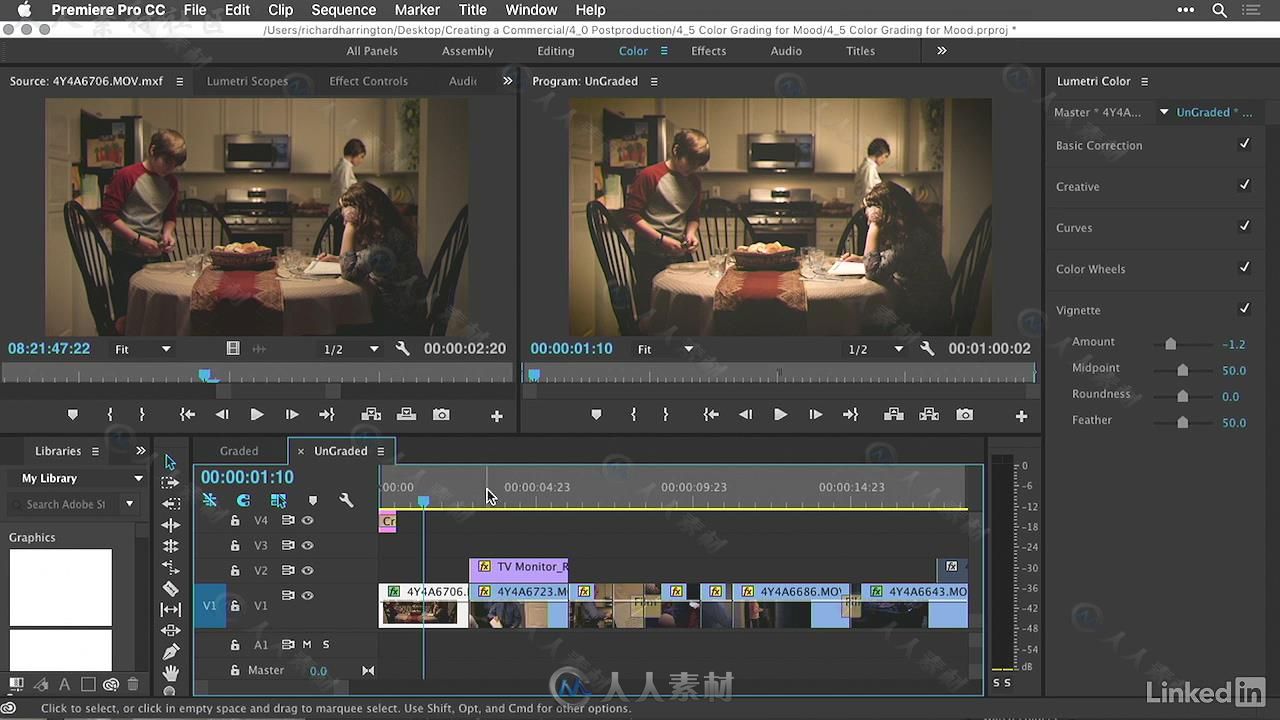Select the Razor tool
The height and width of the screenshot is (720, 1280).
tap(170, 588)
